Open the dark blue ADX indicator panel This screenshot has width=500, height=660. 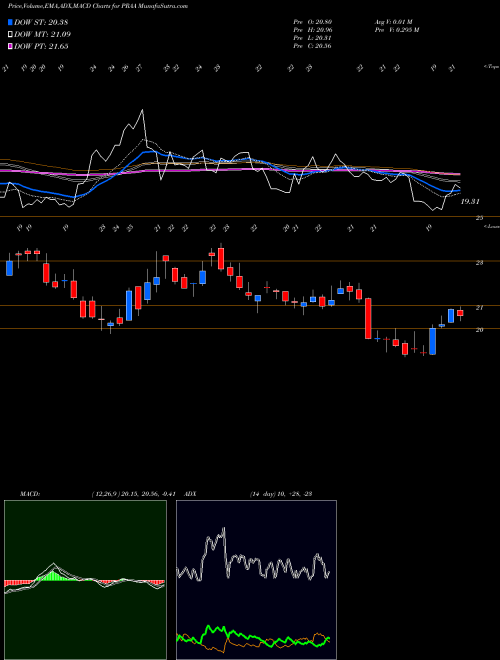[256, 580]
